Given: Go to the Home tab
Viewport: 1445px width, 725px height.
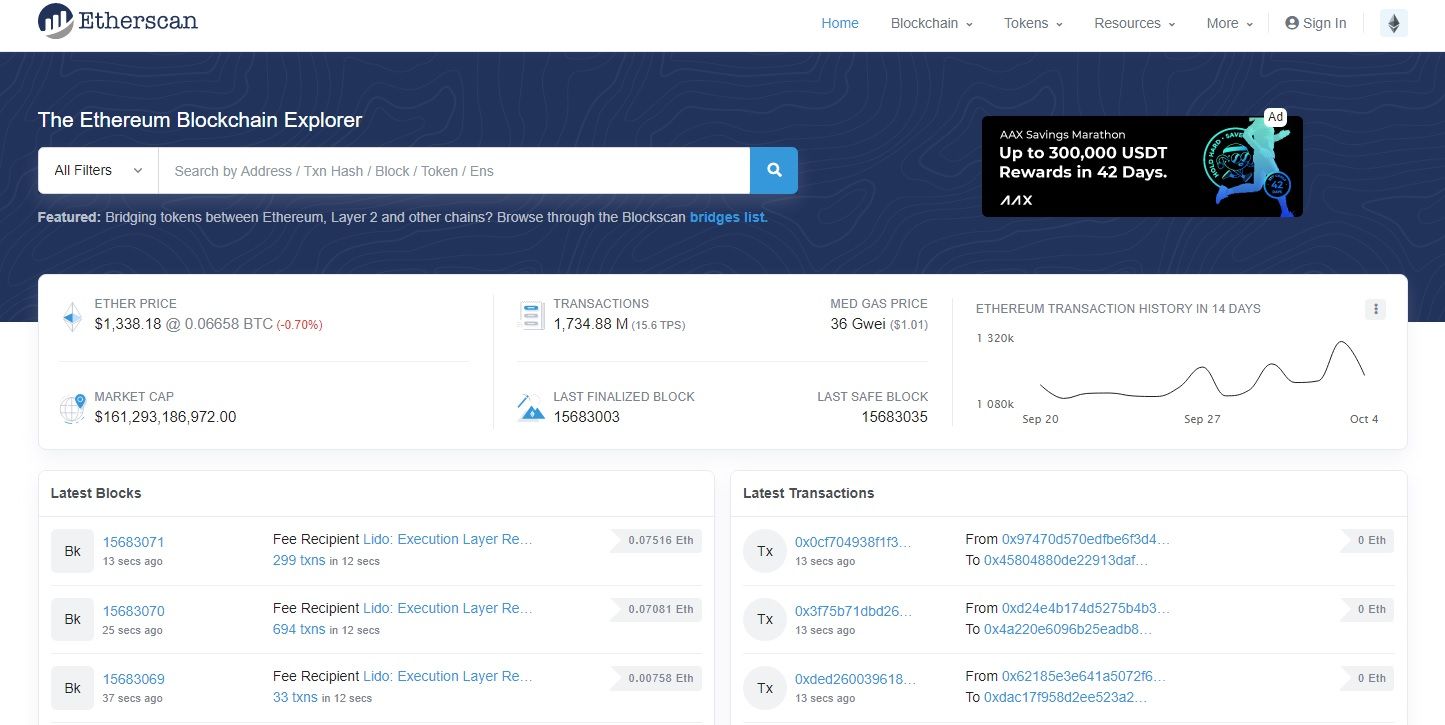Looking at the screenshot, I should click(x=840, y=23).
